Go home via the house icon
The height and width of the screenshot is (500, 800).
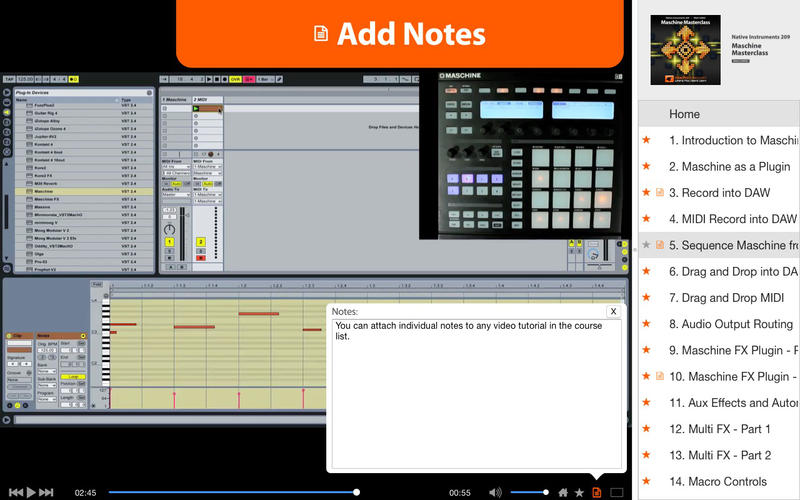click(x=563, y=492)
